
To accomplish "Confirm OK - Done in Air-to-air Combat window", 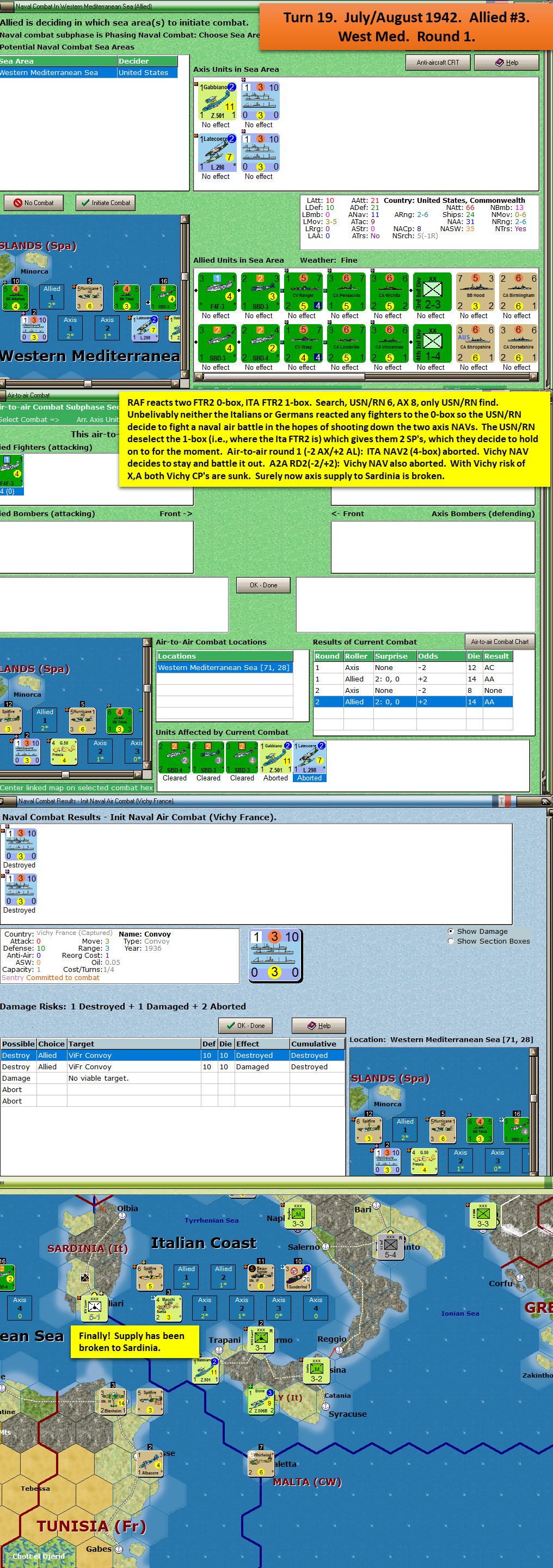I will tap(263, 585).
